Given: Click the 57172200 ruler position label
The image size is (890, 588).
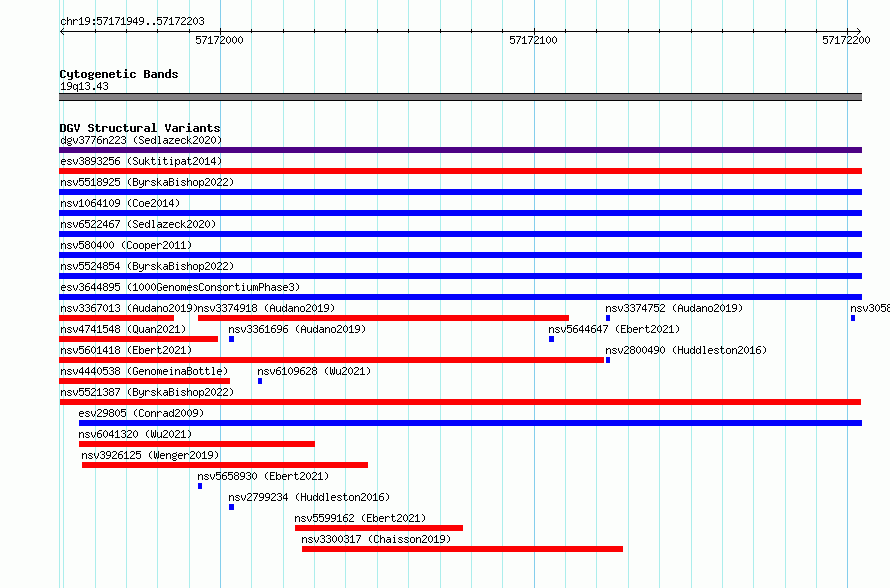Looking at the screenshot, I should [x=846, y=40].
